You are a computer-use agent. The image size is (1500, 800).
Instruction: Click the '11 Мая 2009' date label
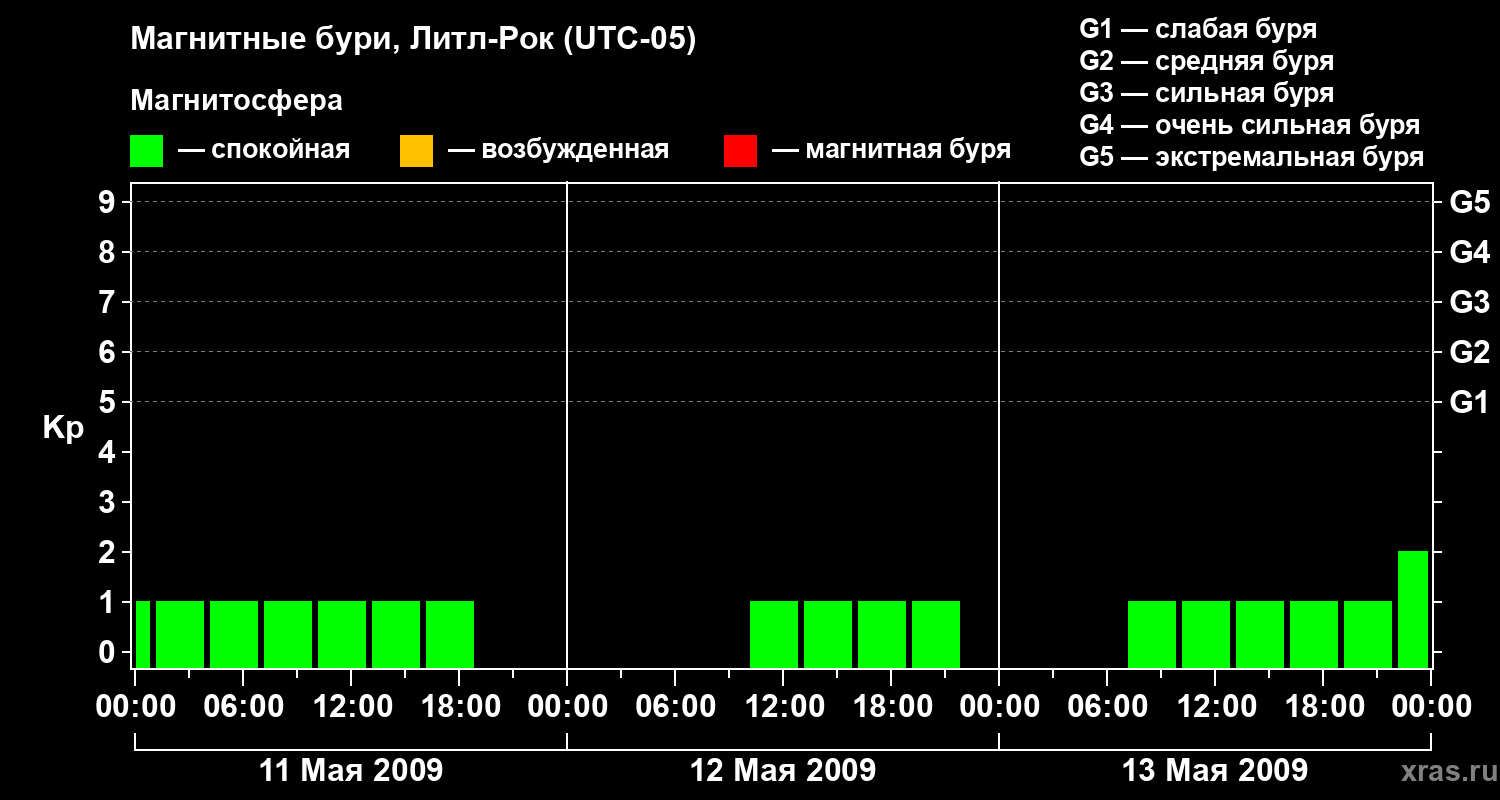click(351, 770)
